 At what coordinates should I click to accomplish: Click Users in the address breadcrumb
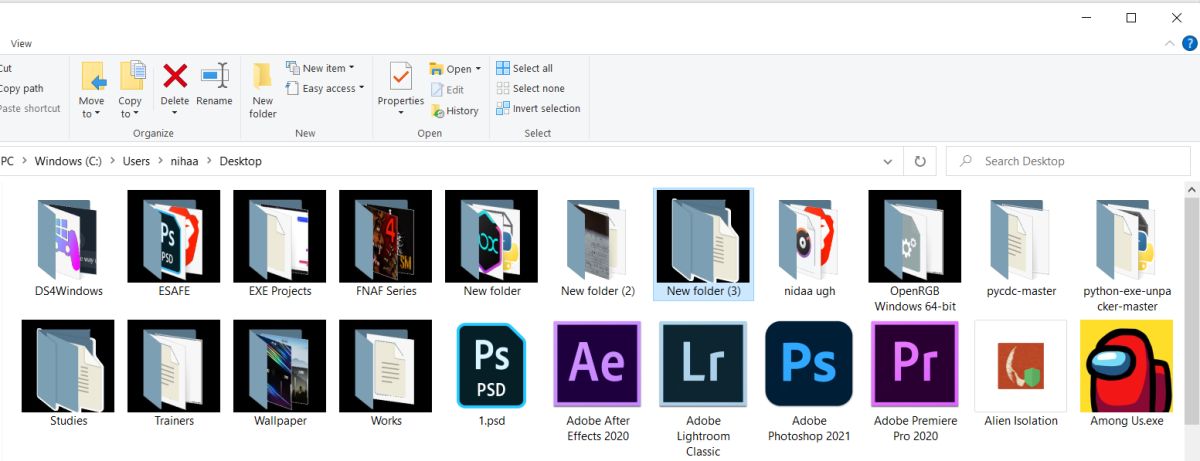[x=136, y=161]
